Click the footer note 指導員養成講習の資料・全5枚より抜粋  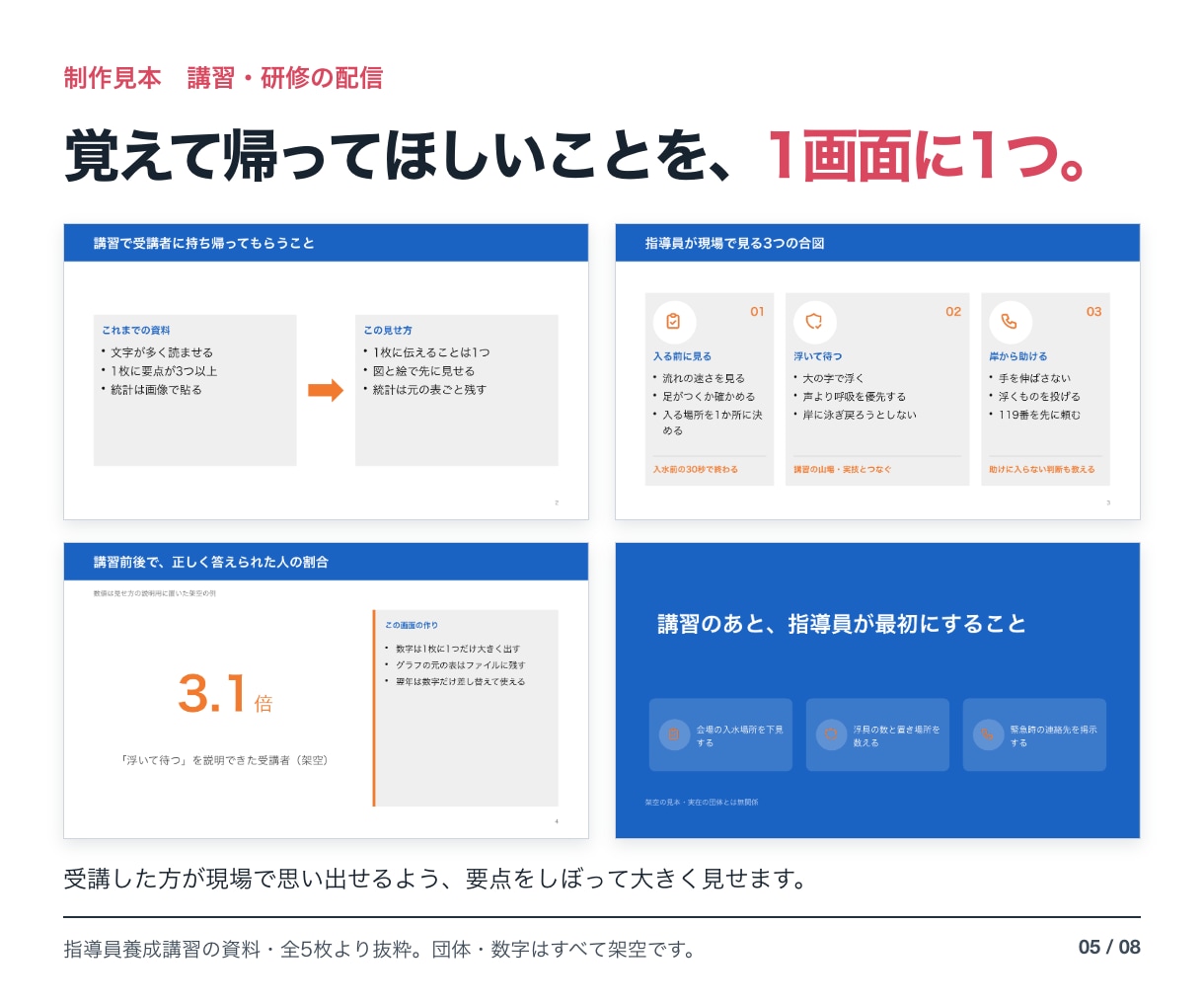pos(237,950)
